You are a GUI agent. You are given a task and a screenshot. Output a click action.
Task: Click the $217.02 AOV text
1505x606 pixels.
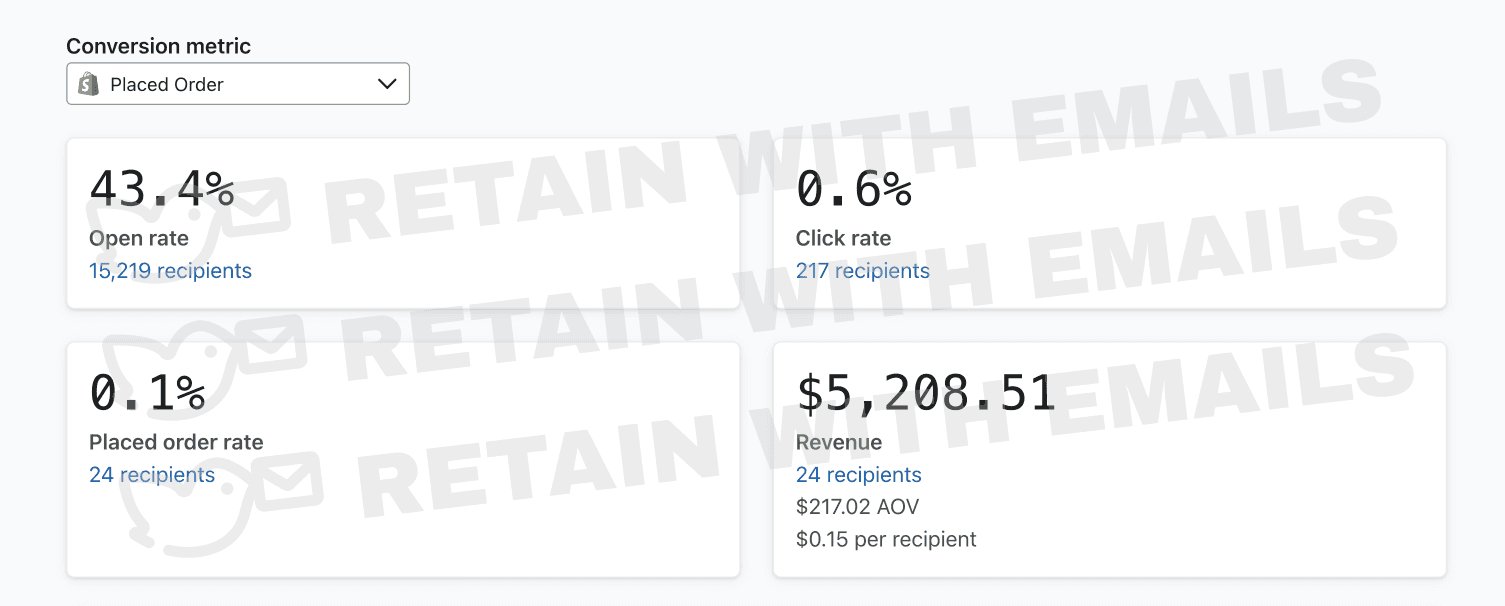tap(857, 507)
